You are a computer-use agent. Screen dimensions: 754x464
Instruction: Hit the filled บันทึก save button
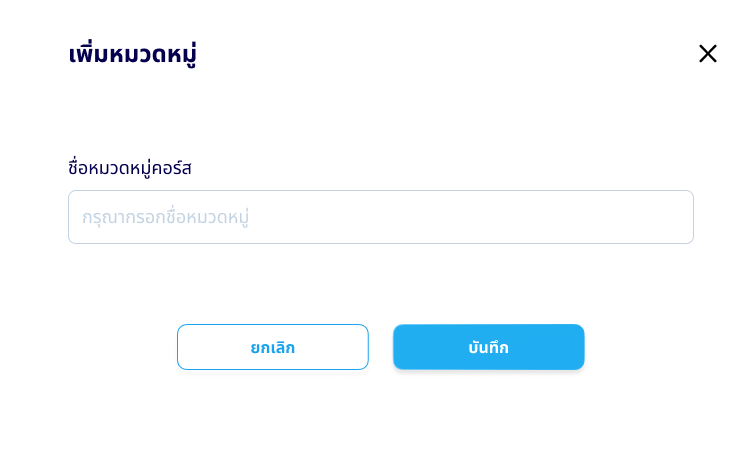[x=488, y=347]
